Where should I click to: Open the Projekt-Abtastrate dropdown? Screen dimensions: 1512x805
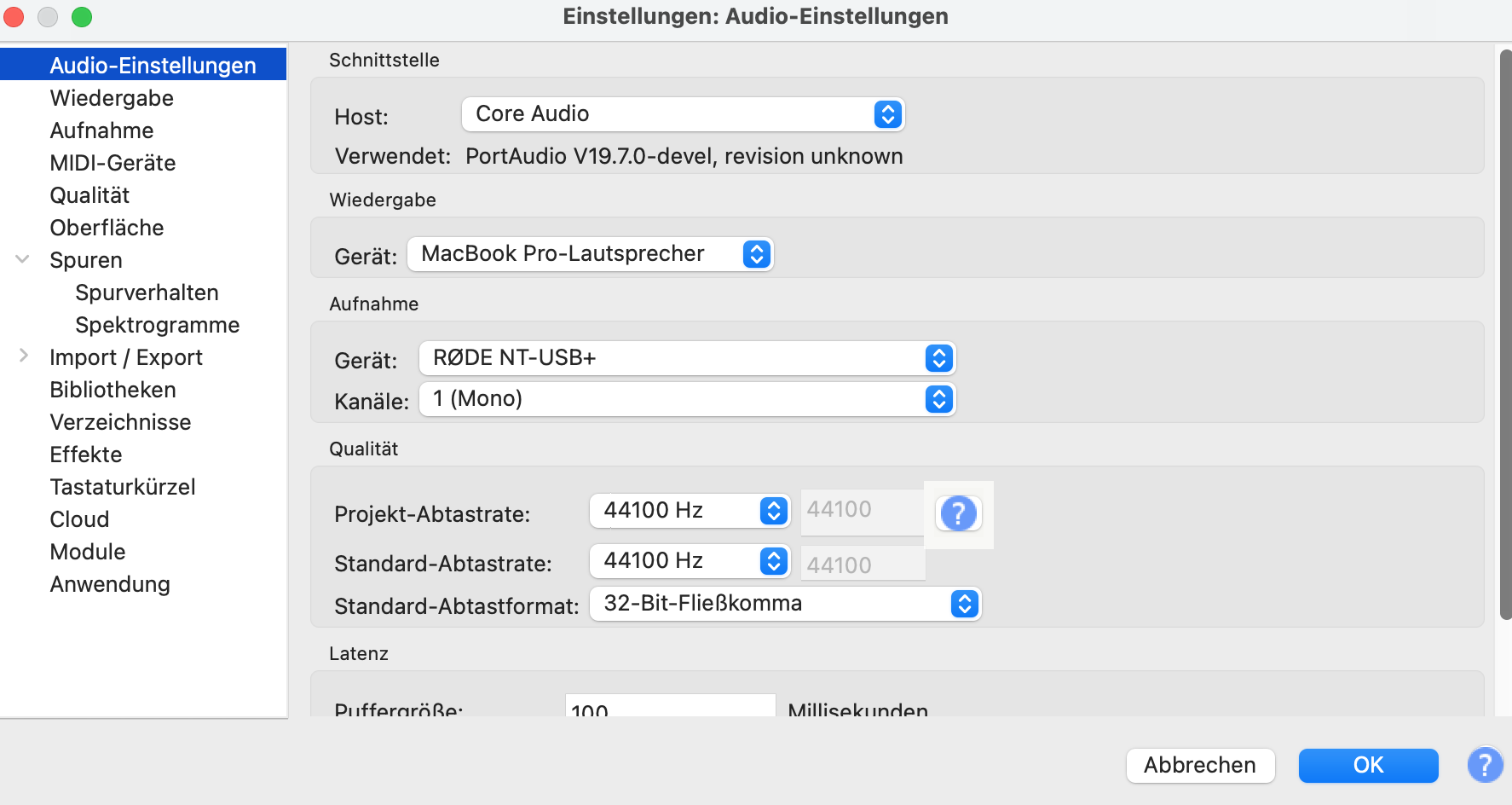tap(689, 511)
